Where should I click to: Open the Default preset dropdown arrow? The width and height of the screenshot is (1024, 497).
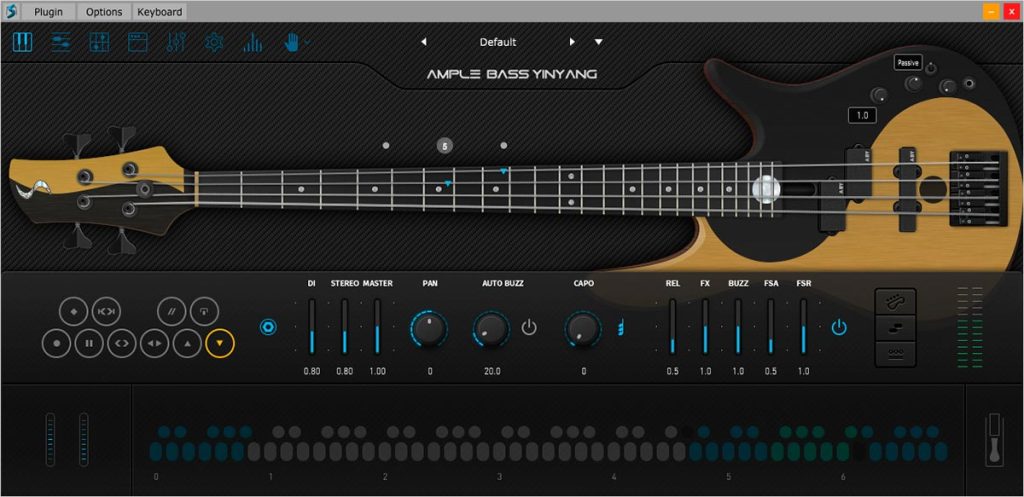click(x=598, y=42)
